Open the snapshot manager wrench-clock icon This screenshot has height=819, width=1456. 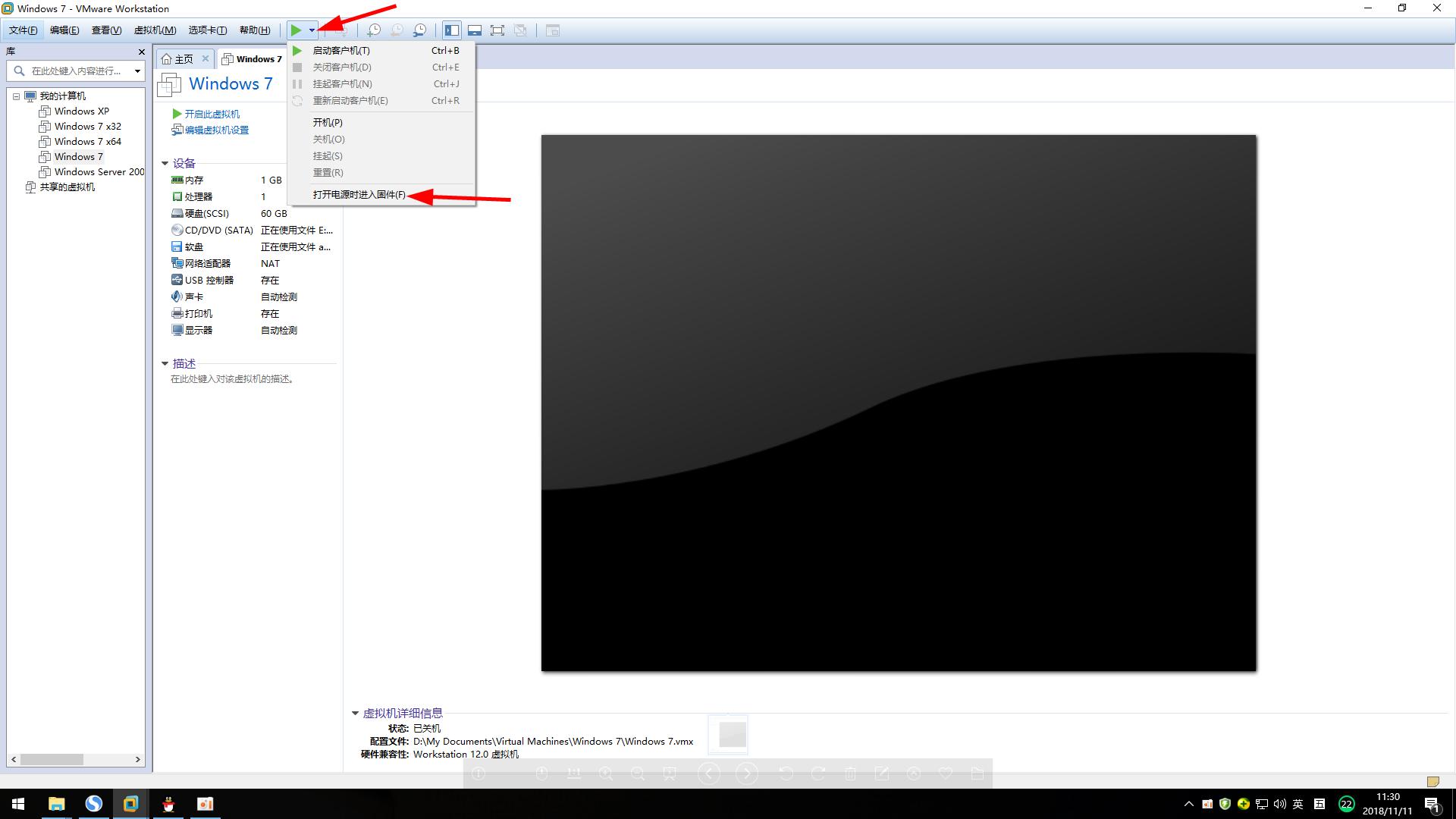tap(419, 30)
